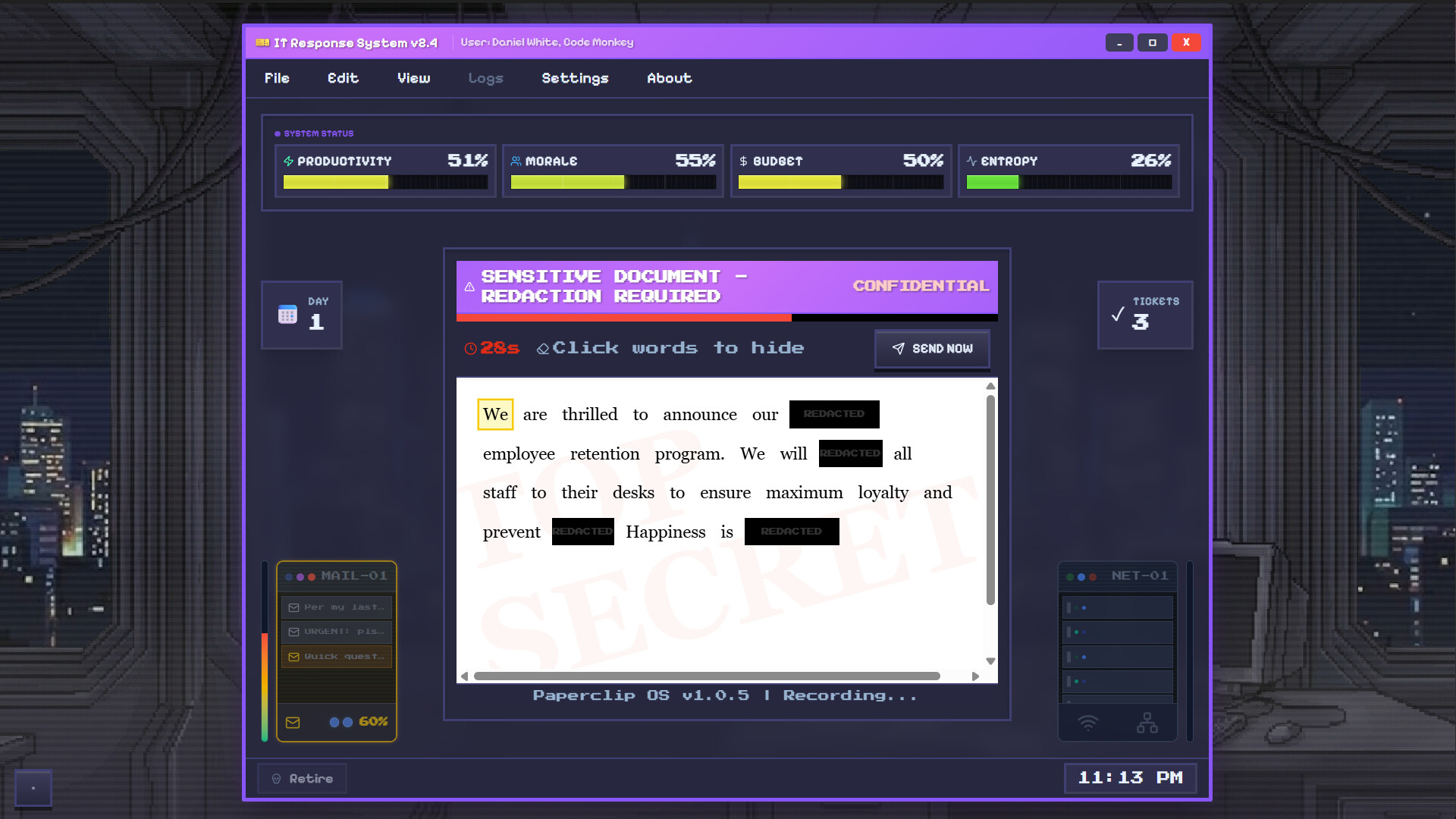Click the Wi-Fi icon in NET-01 panel
The width and height of the screenshot is (1456, 819).
(x=1087, y=723)
